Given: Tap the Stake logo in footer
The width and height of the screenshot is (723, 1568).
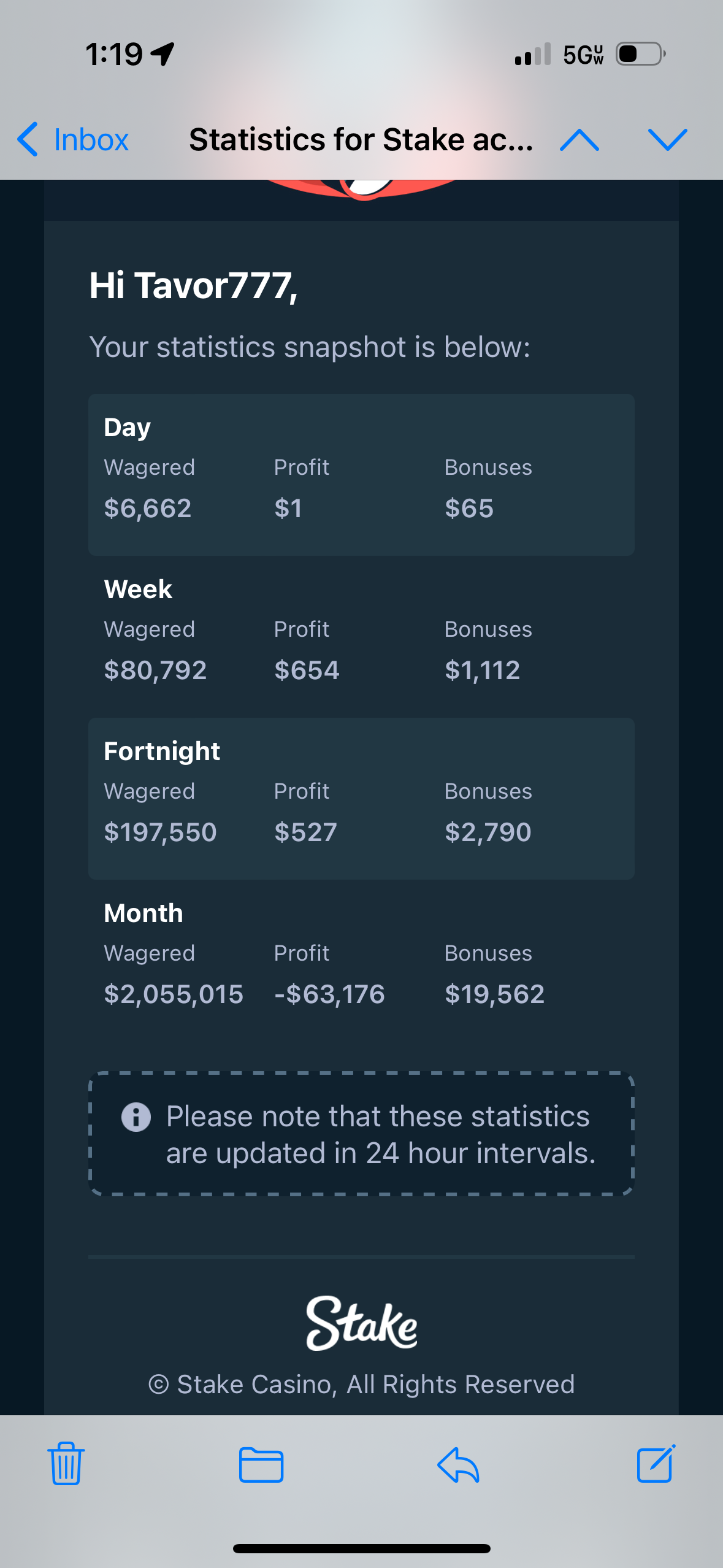Looking at the screenshot, I should click(x=362, y=1323).
